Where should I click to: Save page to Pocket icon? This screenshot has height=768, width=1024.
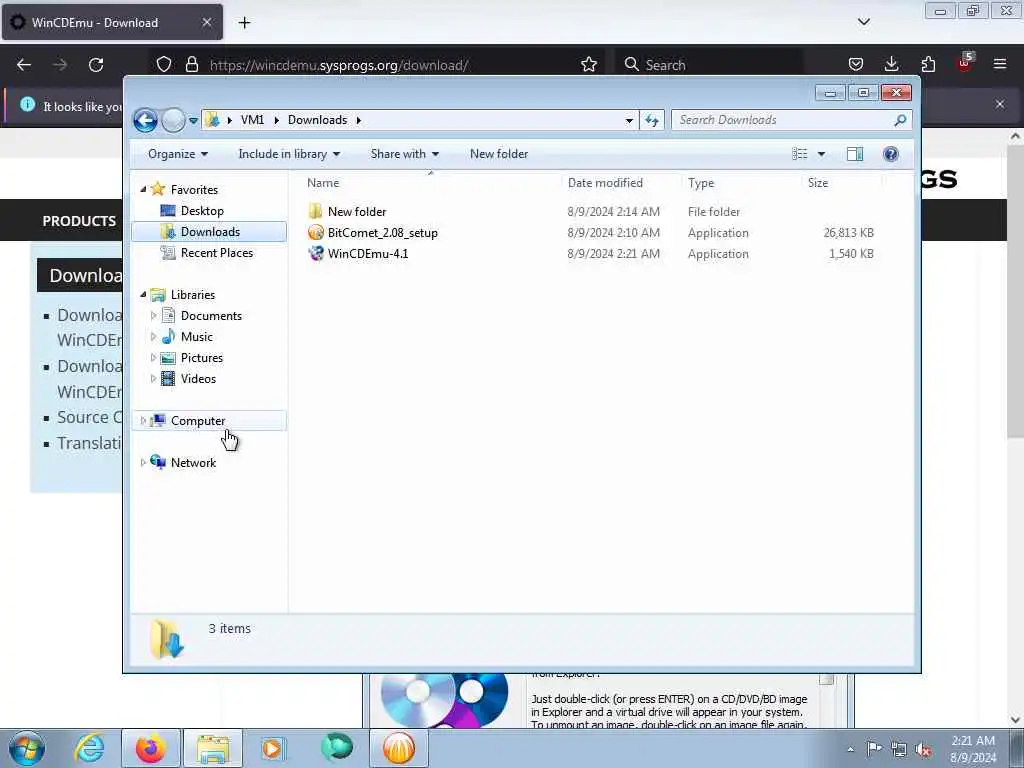coord(856,64)
